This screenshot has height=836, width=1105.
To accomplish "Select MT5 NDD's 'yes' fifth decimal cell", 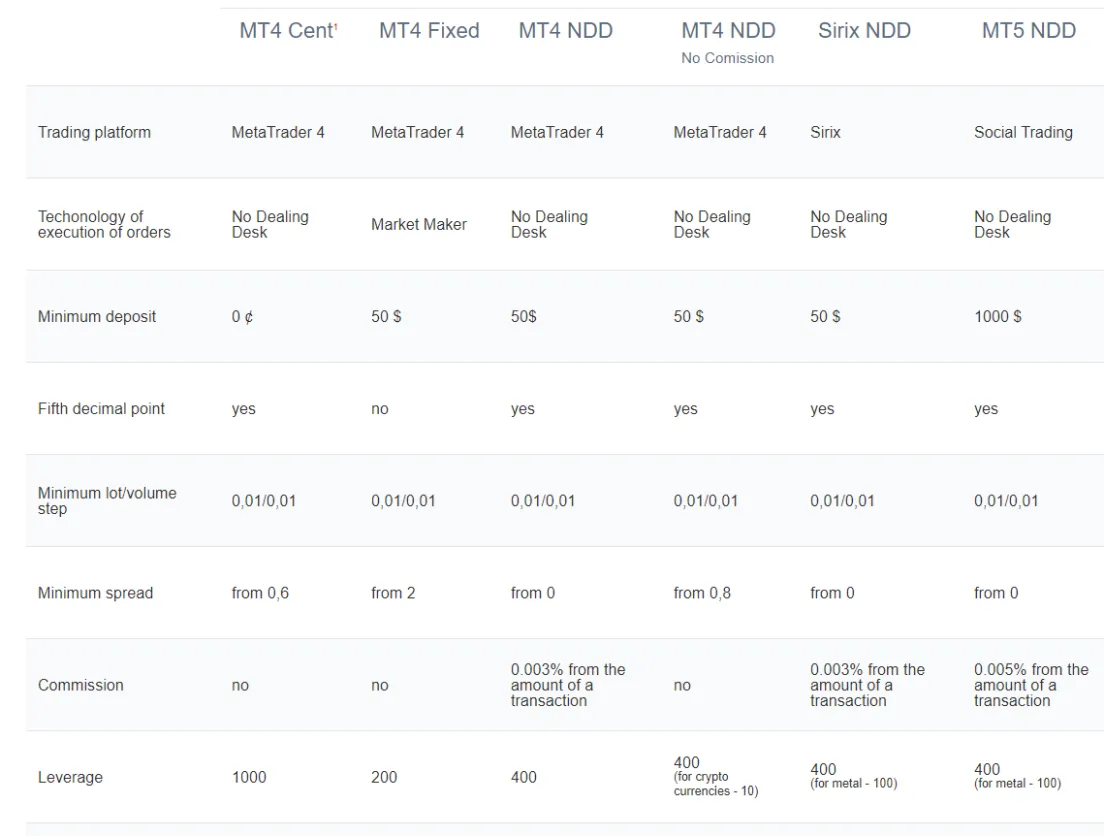I will click(986, 410).
